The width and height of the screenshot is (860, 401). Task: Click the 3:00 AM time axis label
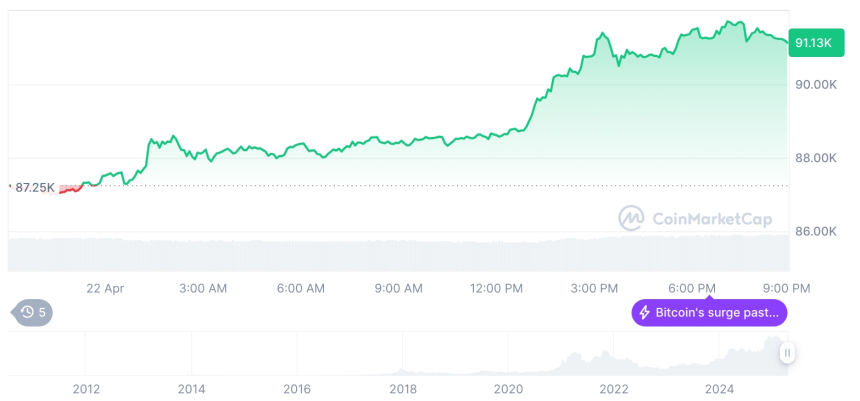pos(203,288)
